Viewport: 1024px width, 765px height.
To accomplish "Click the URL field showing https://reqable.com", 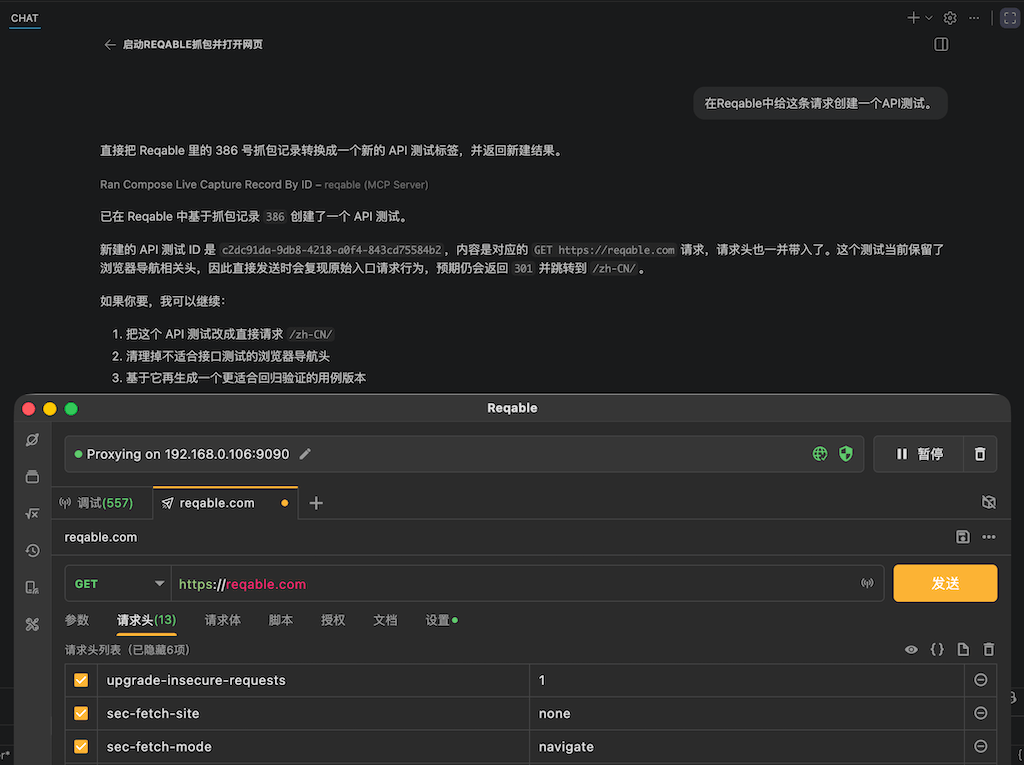I will click(x=516, y=584).
